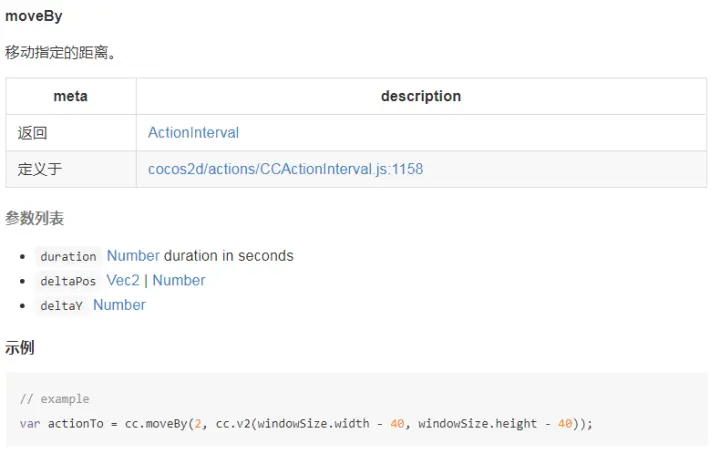
Task: Click the deltaY parameter name
Action: click(61, 306)
